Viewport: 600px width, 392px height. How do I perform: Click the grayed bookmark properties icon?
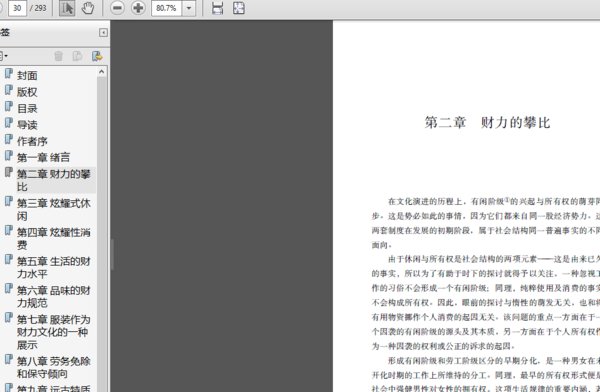(x=78, y=56)
